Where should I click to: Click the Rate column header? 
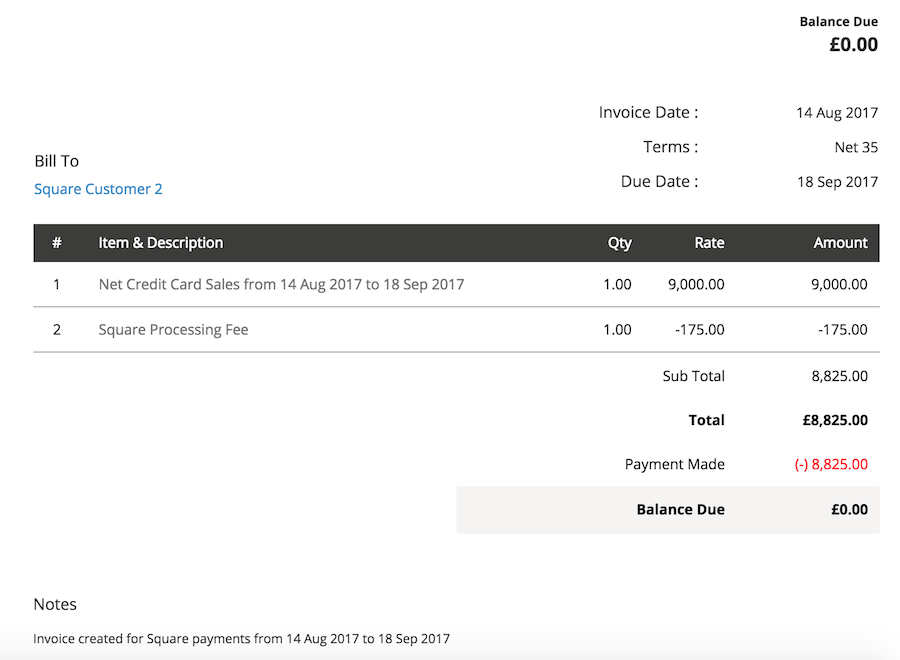click(x=709, y=243)
